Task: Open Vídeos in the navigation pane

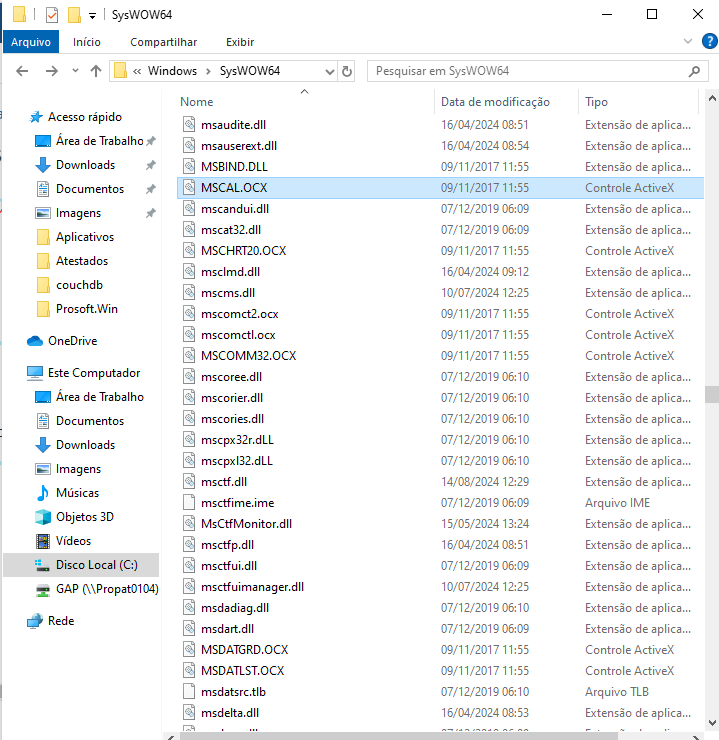Action: (73, 541)
